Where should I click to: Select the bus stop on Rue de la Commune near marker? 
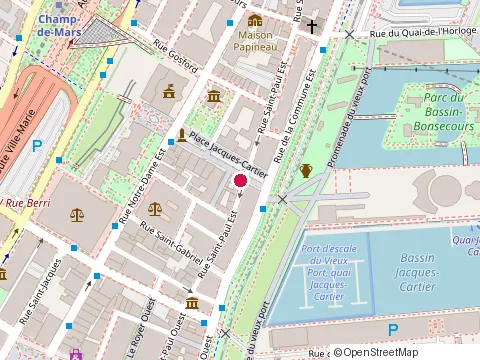tap(263, 209)
